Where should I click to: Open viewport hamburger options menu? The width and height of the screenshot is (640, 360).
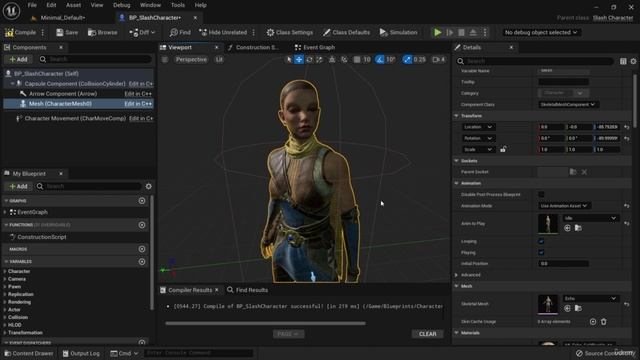point(165,60)
